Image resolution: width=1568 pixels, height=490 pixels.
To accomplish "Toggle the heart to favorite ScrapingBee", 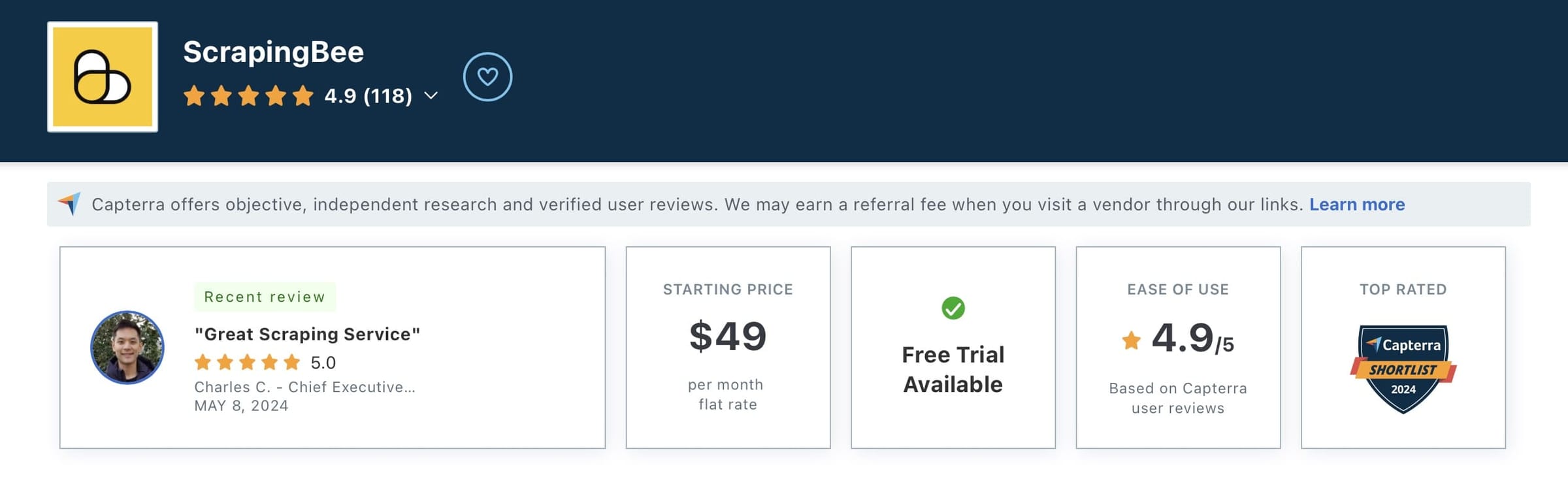I will (x=488, y=76).
